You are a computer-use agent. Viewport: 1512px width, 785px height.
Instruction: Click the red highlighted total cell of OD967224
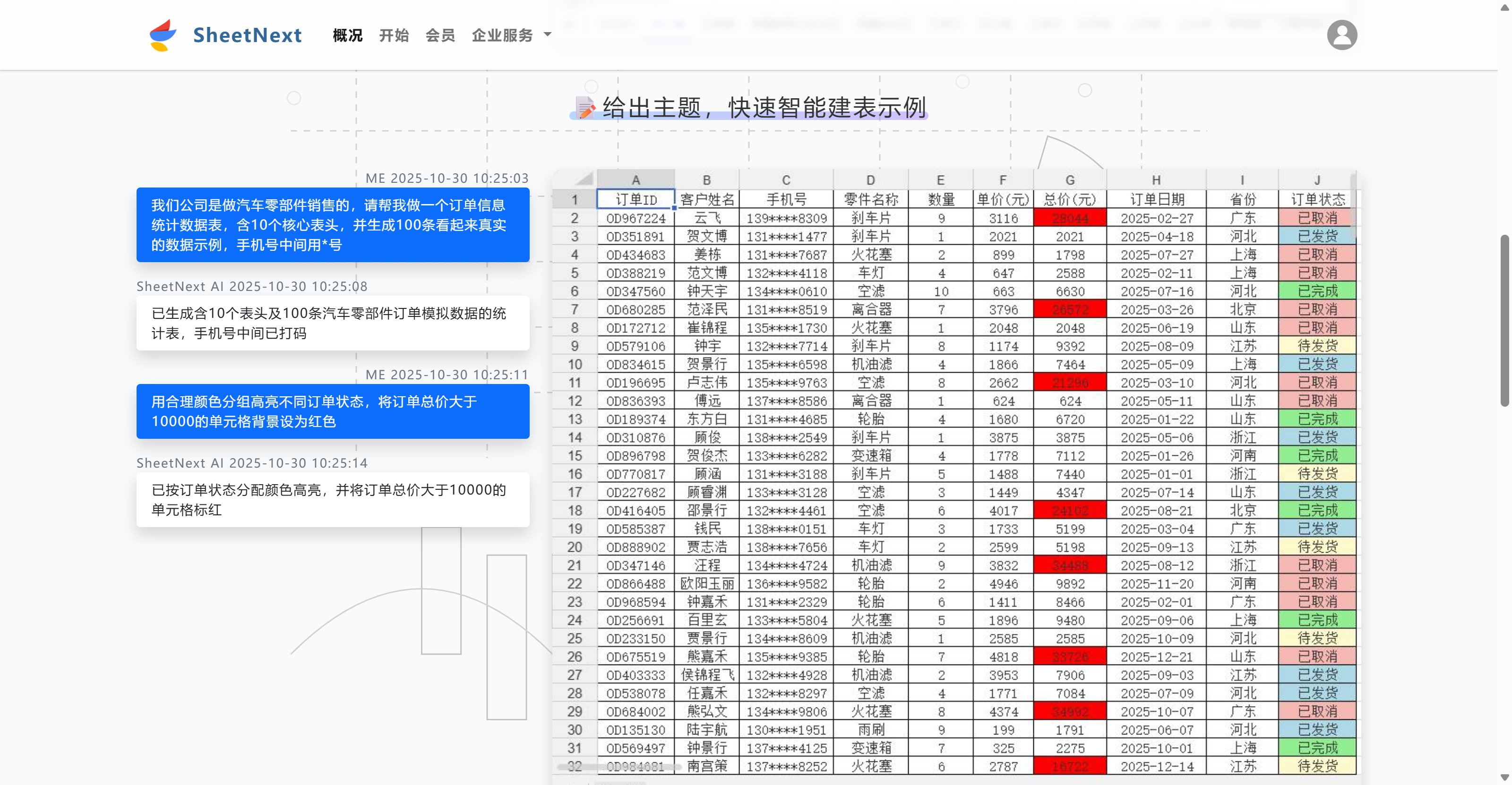pyautogui.click(x=1069, y=218)
